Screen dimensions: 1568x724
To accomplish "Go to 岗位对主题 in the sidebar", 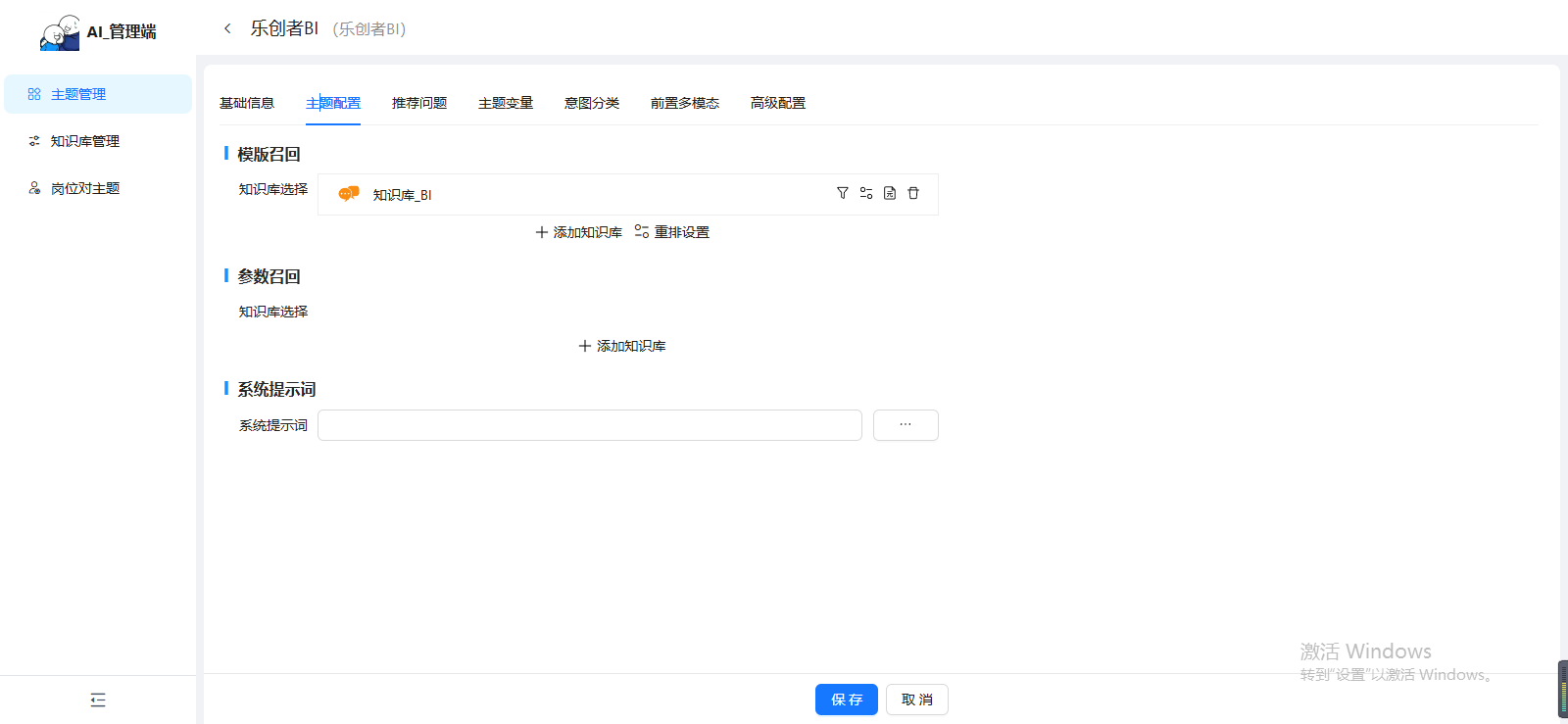I will pyautogui.click(x=84, y=188).
